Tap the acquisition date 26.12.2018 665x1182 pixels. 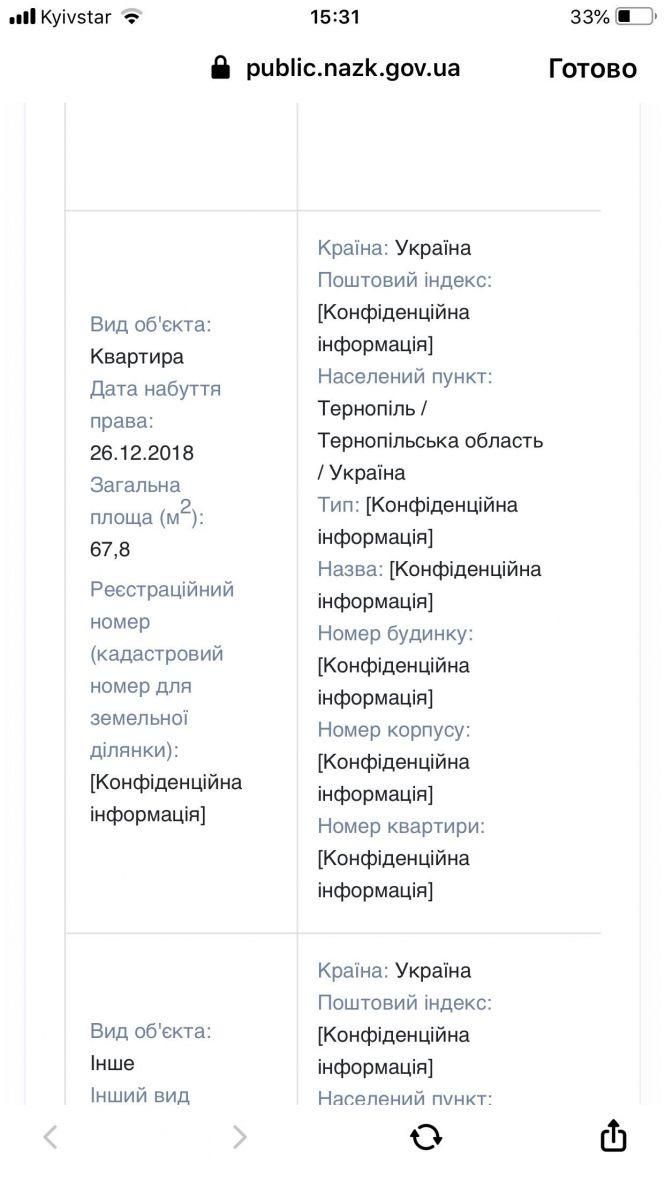coord(142,453)
